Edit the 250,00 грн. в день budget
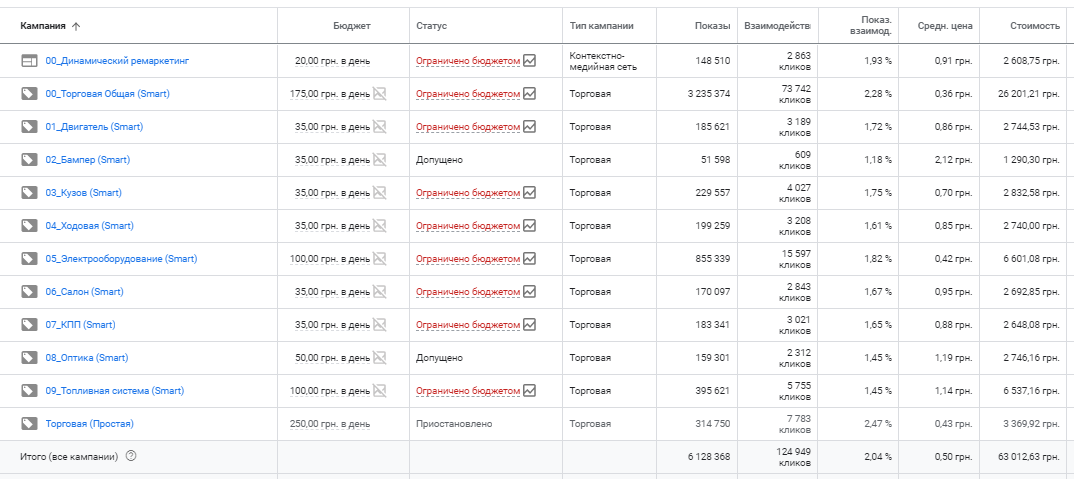This screenshot has width=1074, height=479. (329, 423)
